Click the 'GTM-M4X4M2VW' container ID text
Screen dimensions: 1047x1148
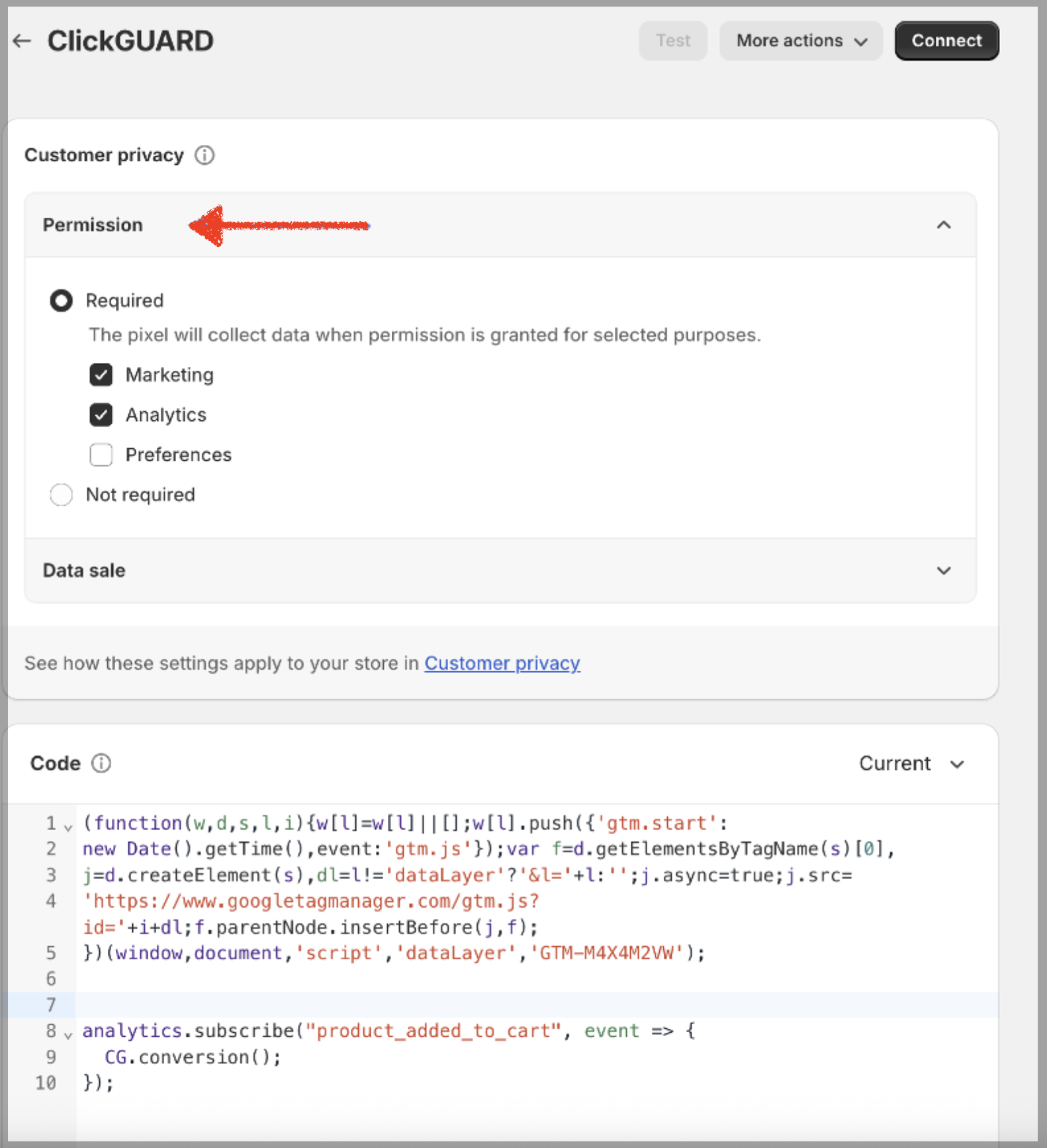(x=607, y=953)
